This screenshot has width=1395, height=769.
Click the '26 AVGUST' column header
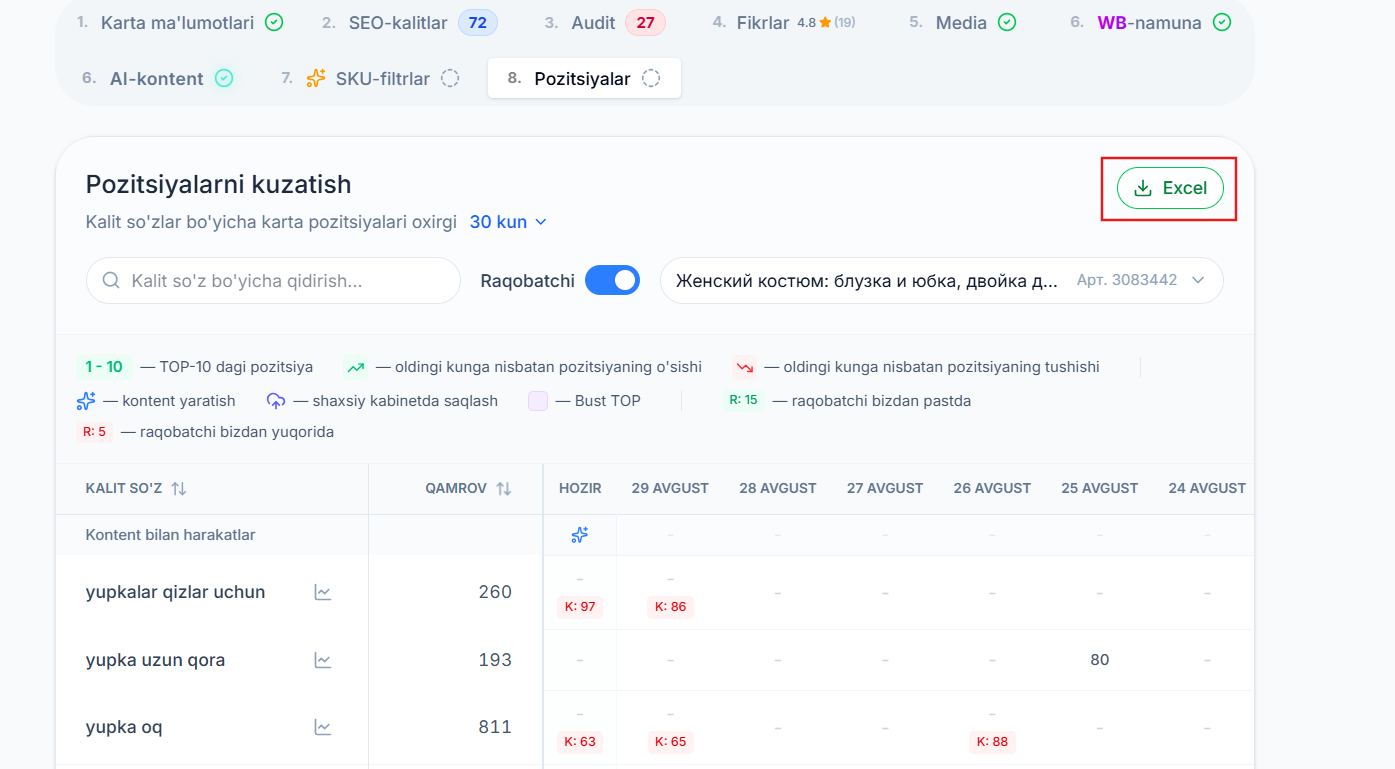tap(992, 489)
